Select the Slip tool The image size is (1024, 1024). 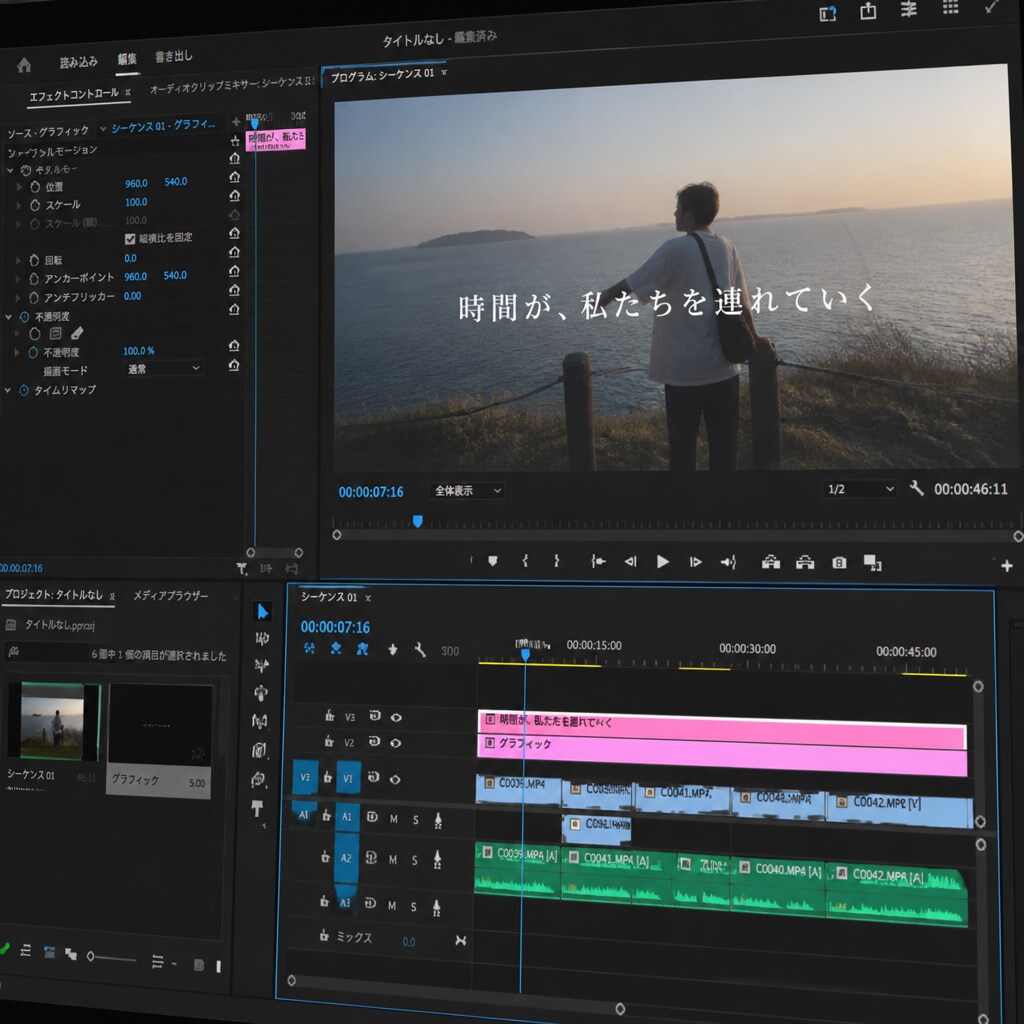[x=260, y=721]
